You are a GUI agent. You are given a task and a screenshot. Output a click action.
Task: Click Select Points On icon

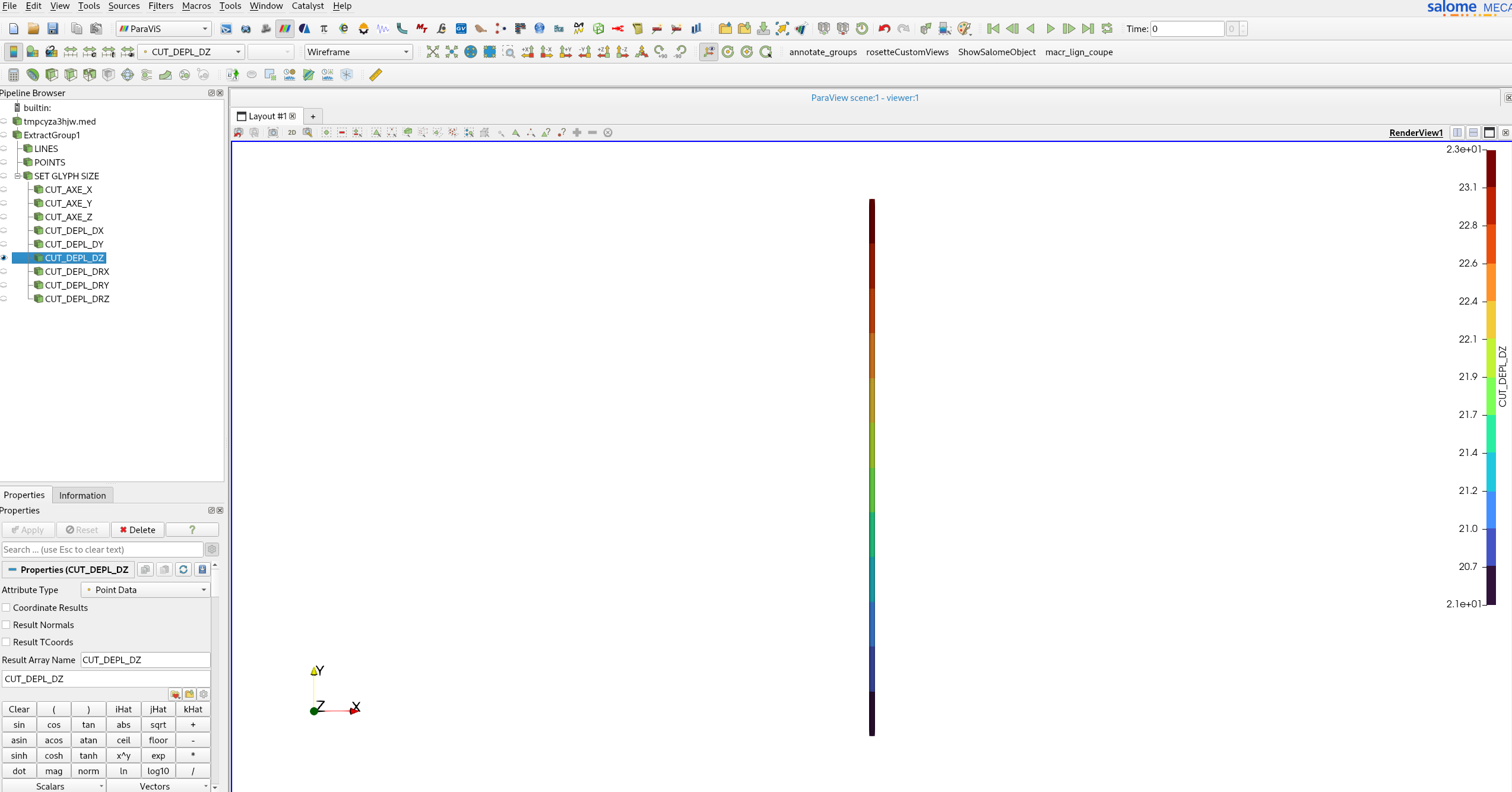[x=392, y=132]
